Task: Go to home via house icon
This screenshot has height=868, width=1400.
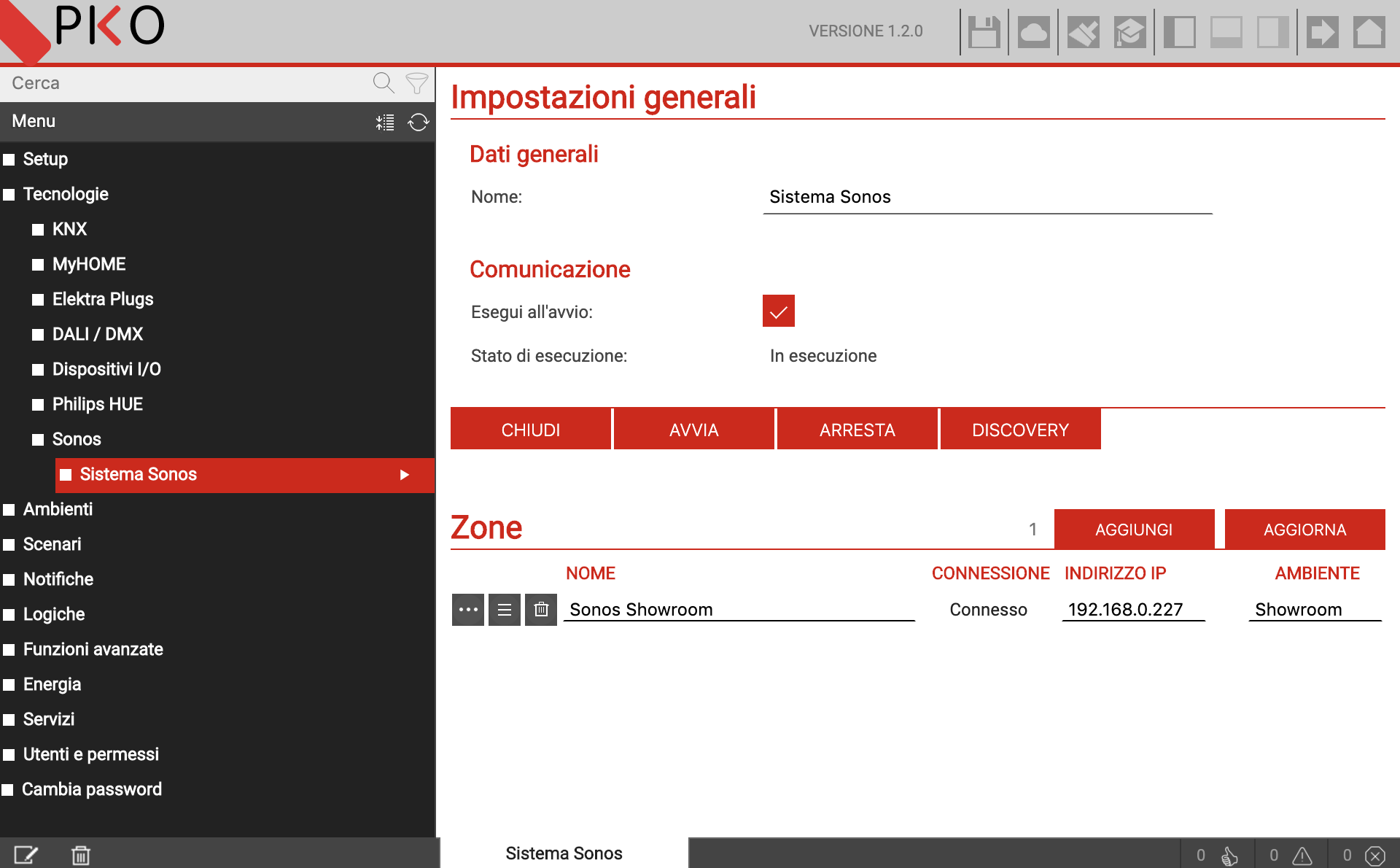Action: coord(1369,32)
